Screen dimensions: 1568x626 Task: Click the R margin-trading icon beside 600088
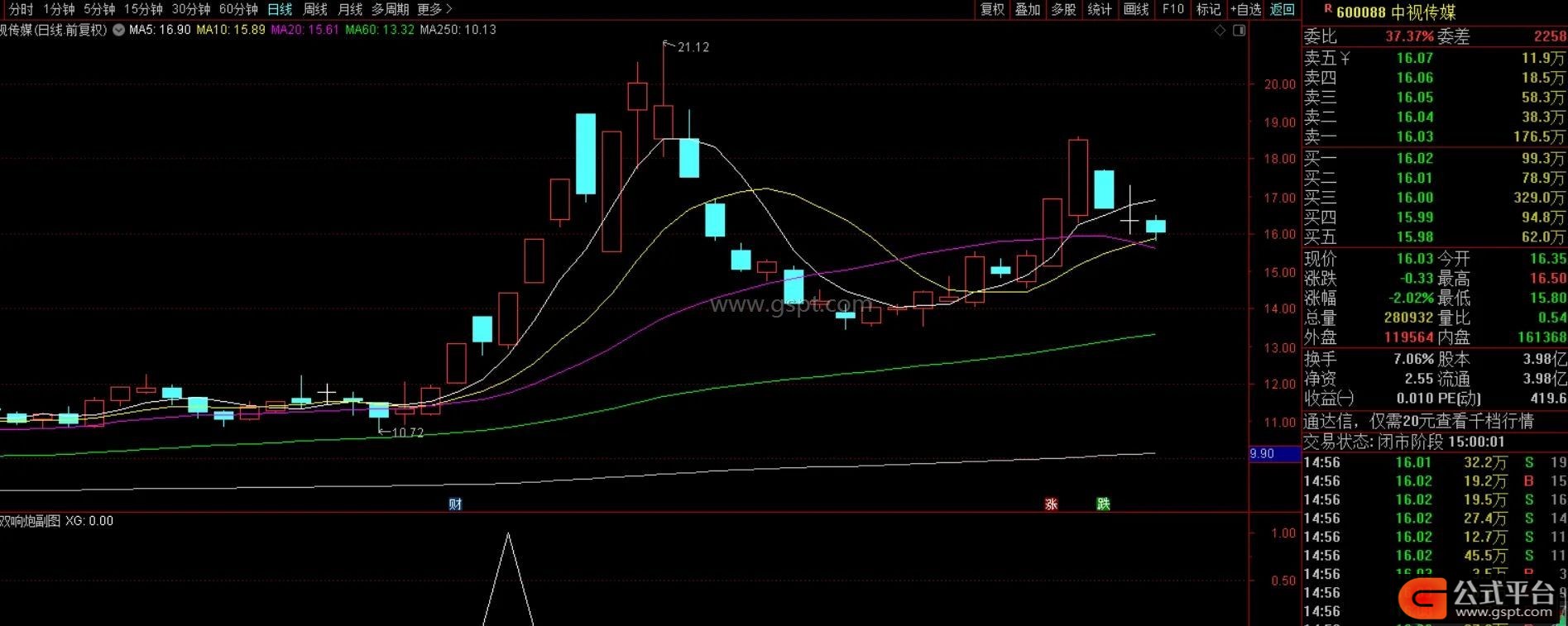pyautogui.click(x=1328, y=9)
